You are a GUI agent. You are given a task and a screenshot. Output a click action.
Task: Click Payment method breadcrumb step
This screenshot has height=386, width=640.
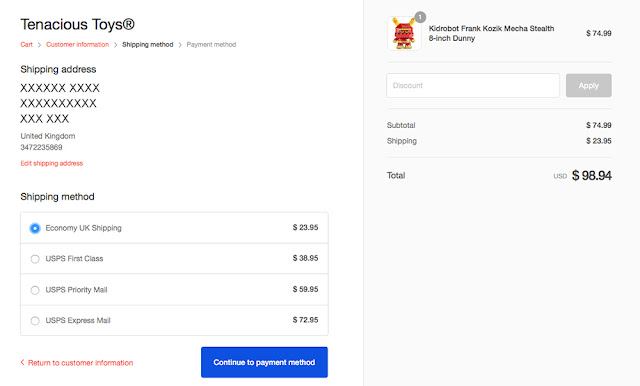(x=211, y=44)
